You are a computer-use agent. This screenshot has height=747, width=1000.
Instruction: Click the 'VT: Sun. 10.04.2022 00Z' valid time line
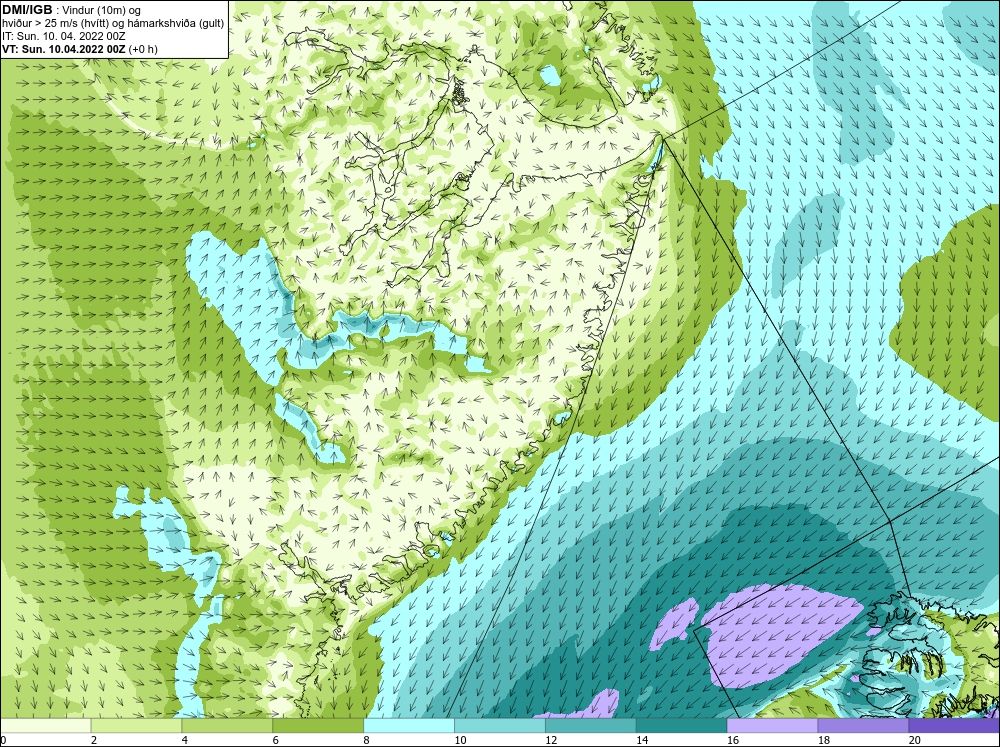80,49
